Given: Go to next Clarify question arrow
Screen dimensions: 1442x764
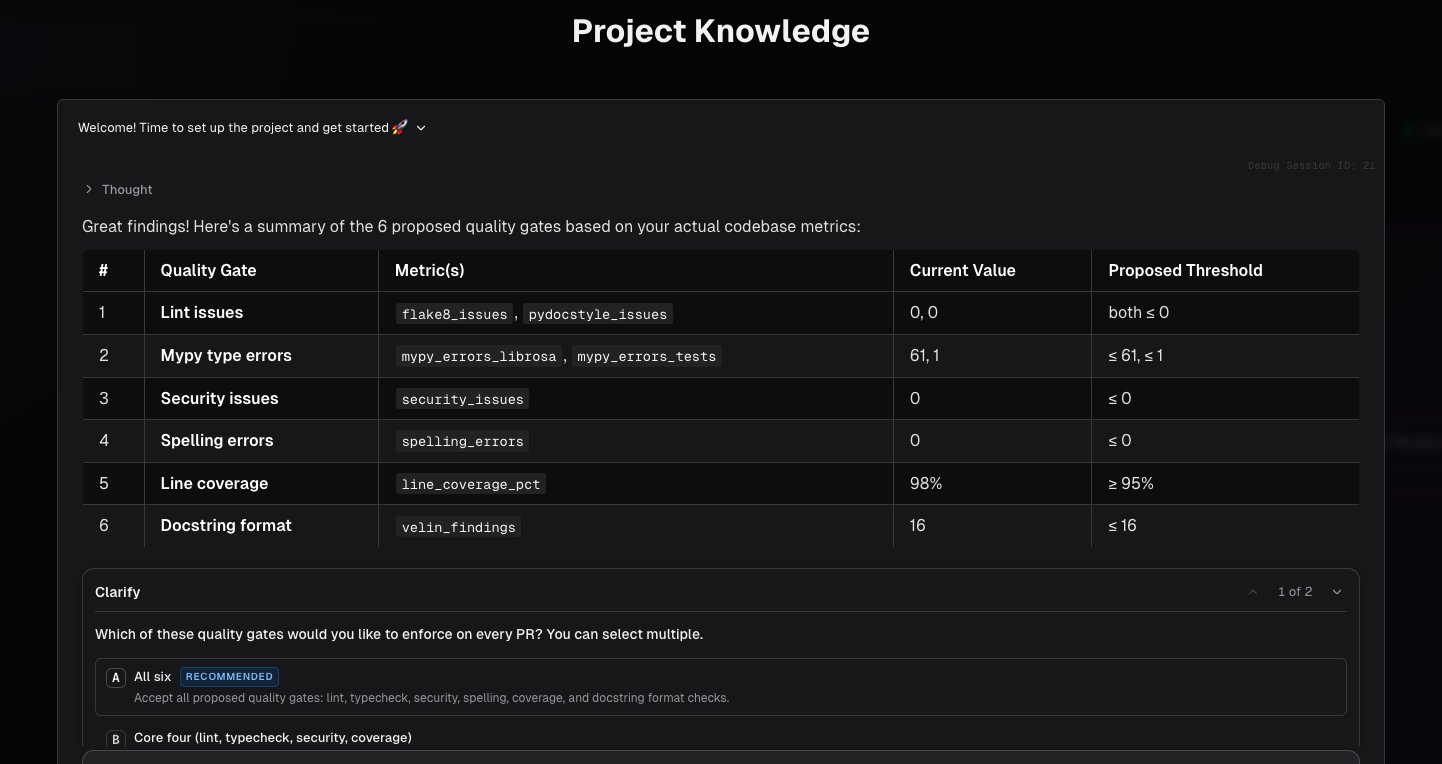Looking at the screenshot, I should 1337,592.
